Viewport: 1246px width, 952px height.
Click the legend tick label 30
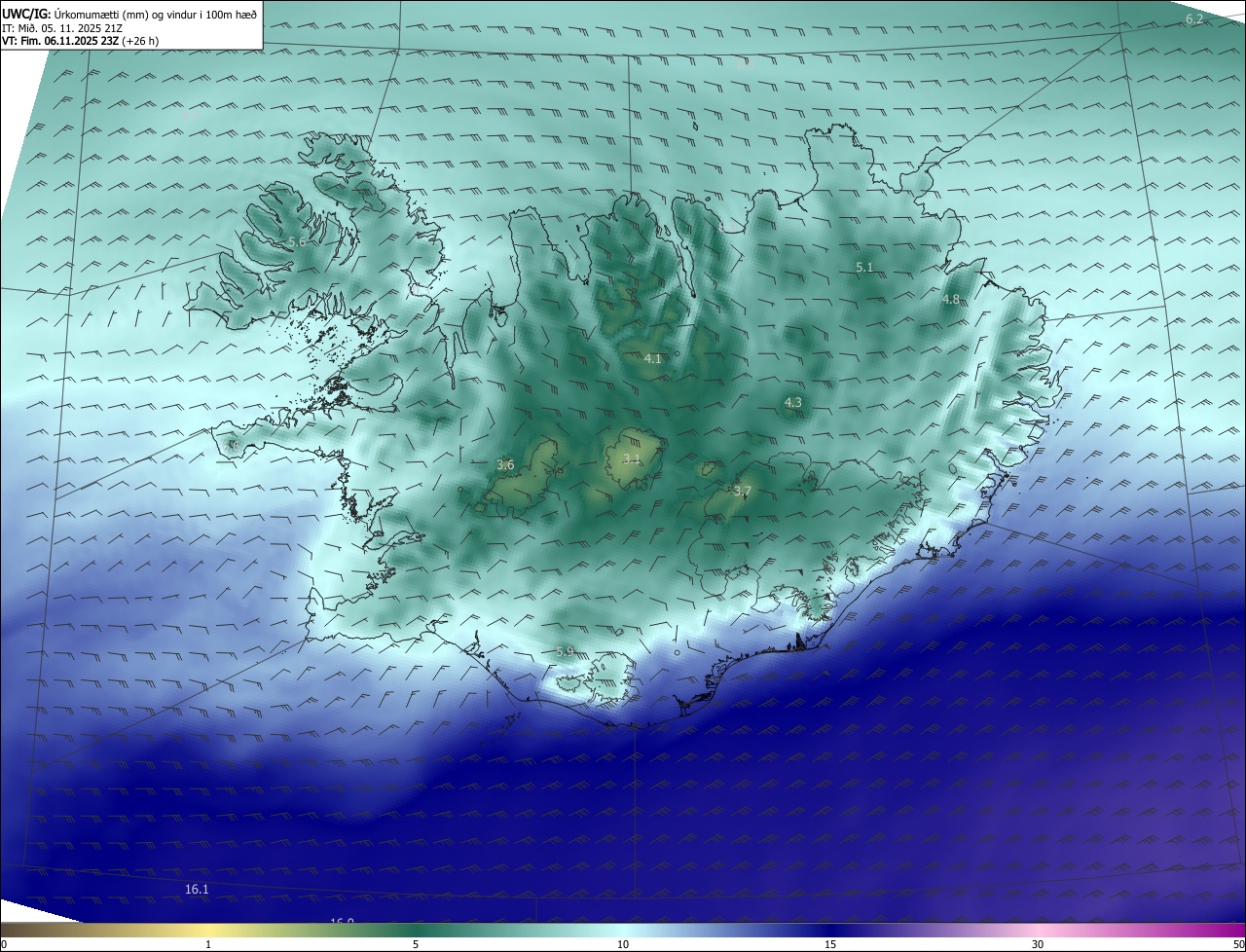(1038, 945)
